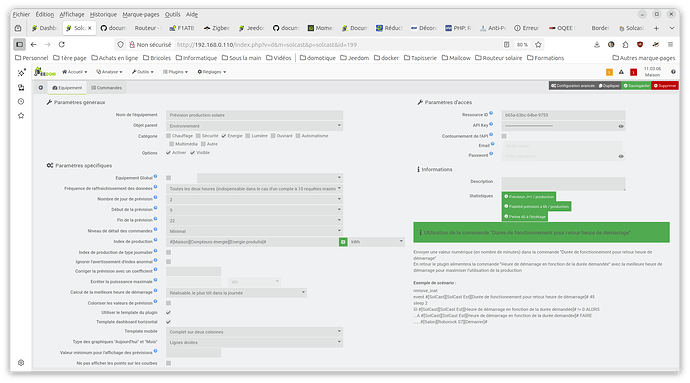Click the browser back arrow
The image size is (690, 383).
(33, 44)
